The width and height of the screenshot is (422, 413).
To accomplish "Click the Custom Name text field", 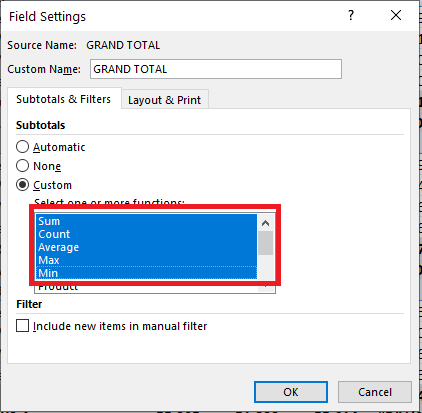I will [x=216, y=69].
